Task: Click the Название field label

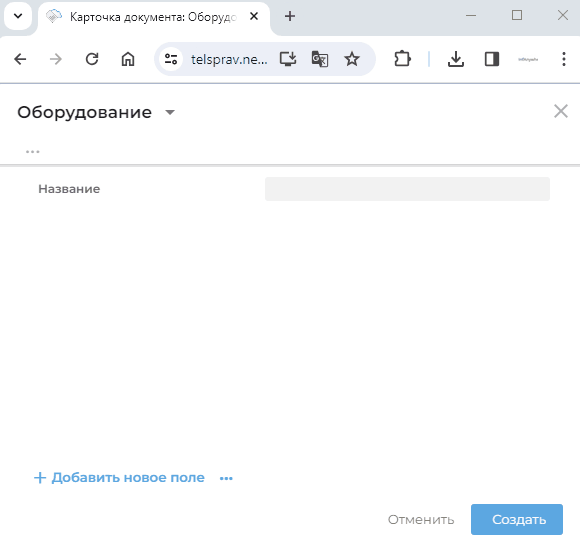Action: tap(69, 189)
